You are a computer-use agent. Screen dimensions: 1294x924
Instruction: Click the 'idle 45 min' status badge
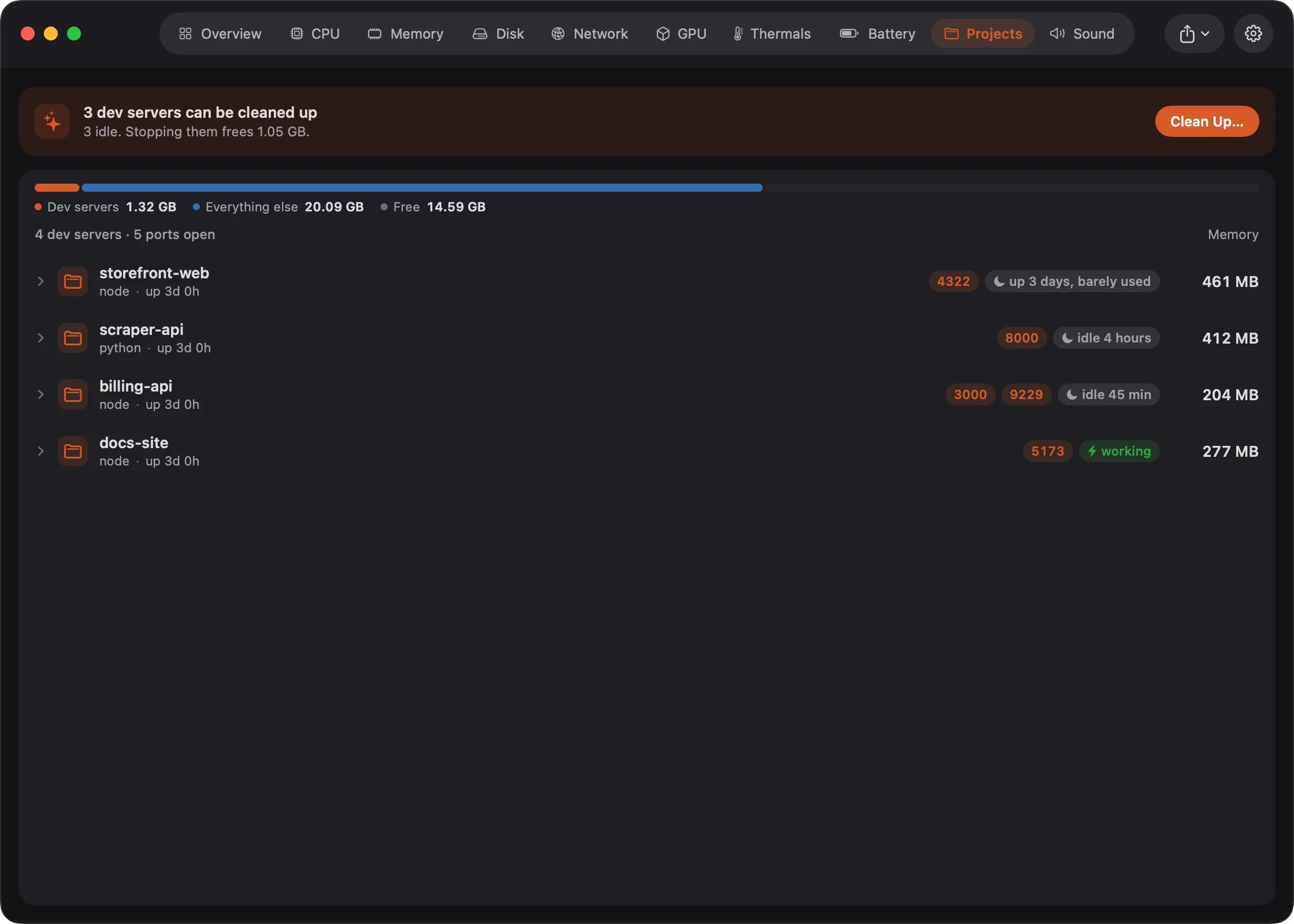(1108, 394)
